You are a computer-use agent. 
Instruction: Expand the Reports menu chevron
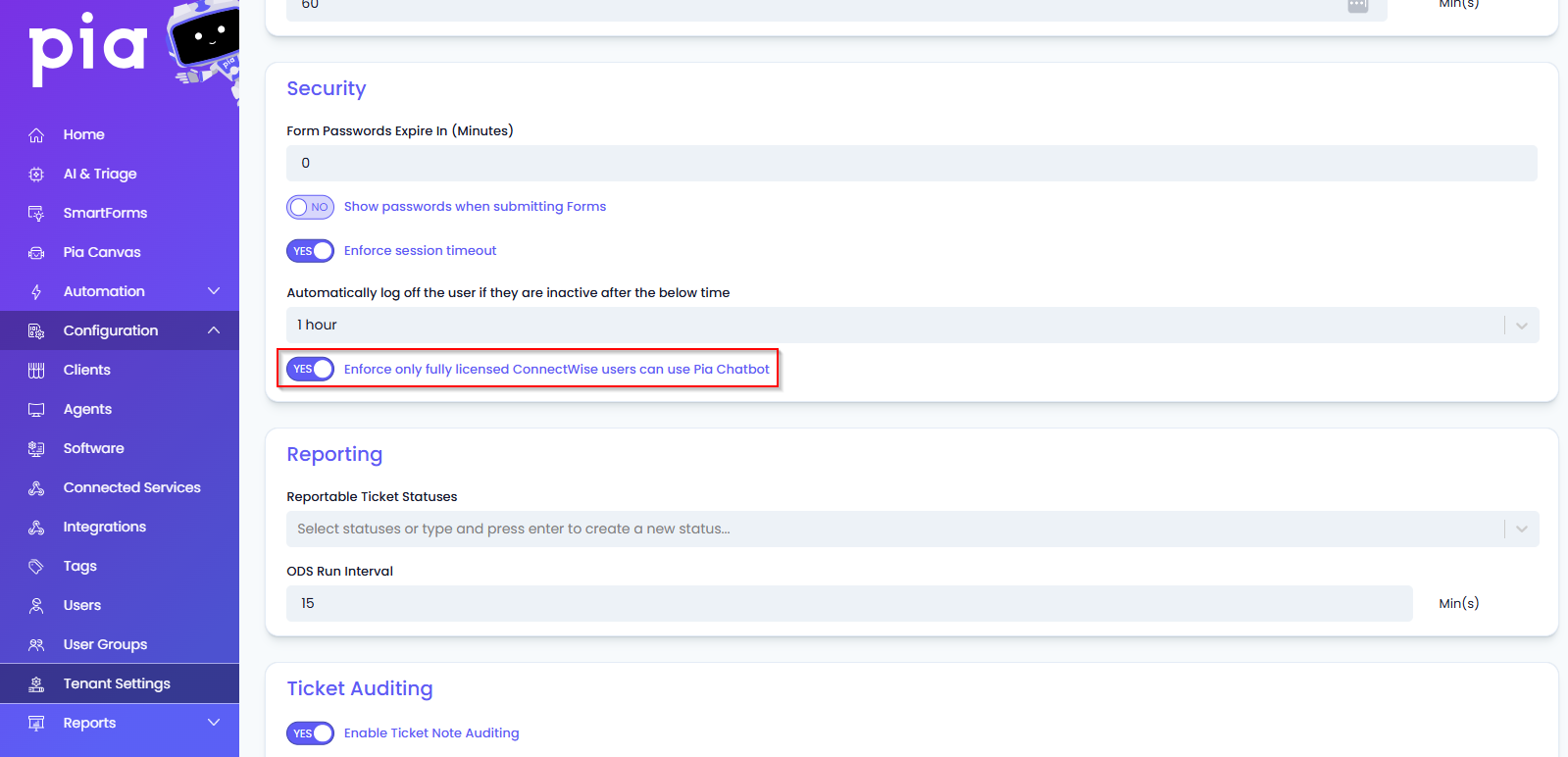pos(214,723)
